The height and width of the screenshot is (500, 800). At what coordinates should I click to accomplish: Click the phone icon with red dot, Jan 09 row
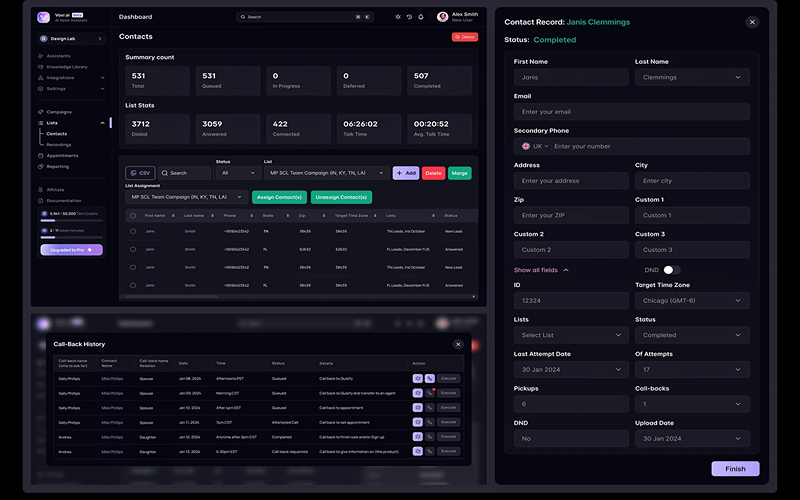tap(430, 393)
